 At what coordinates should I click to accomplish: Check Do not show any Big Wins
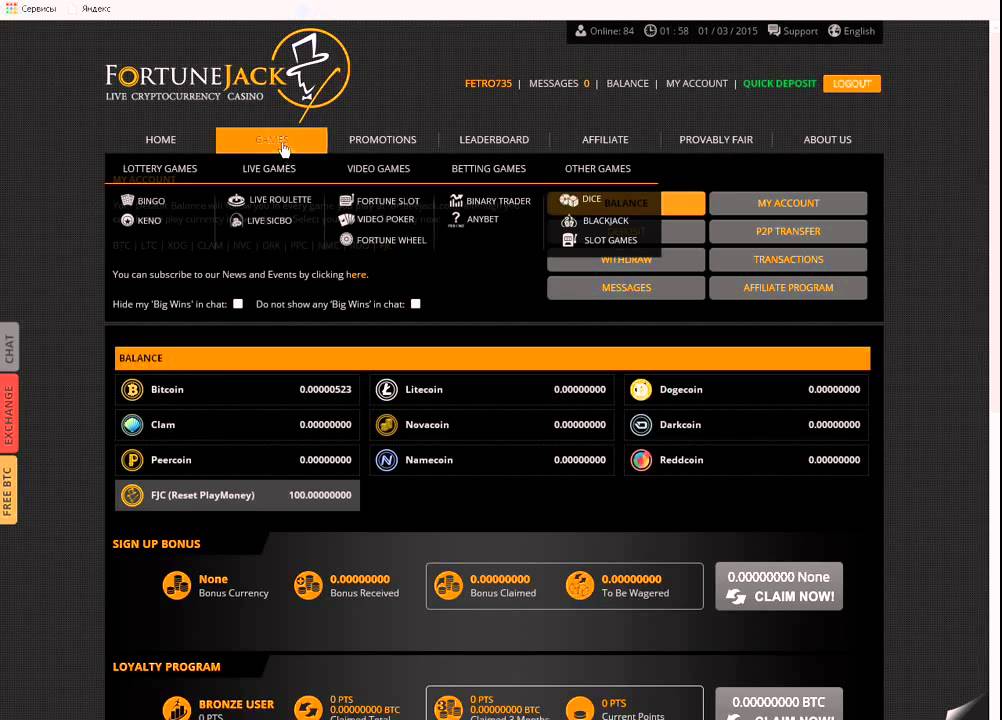(x=416, y=303)
